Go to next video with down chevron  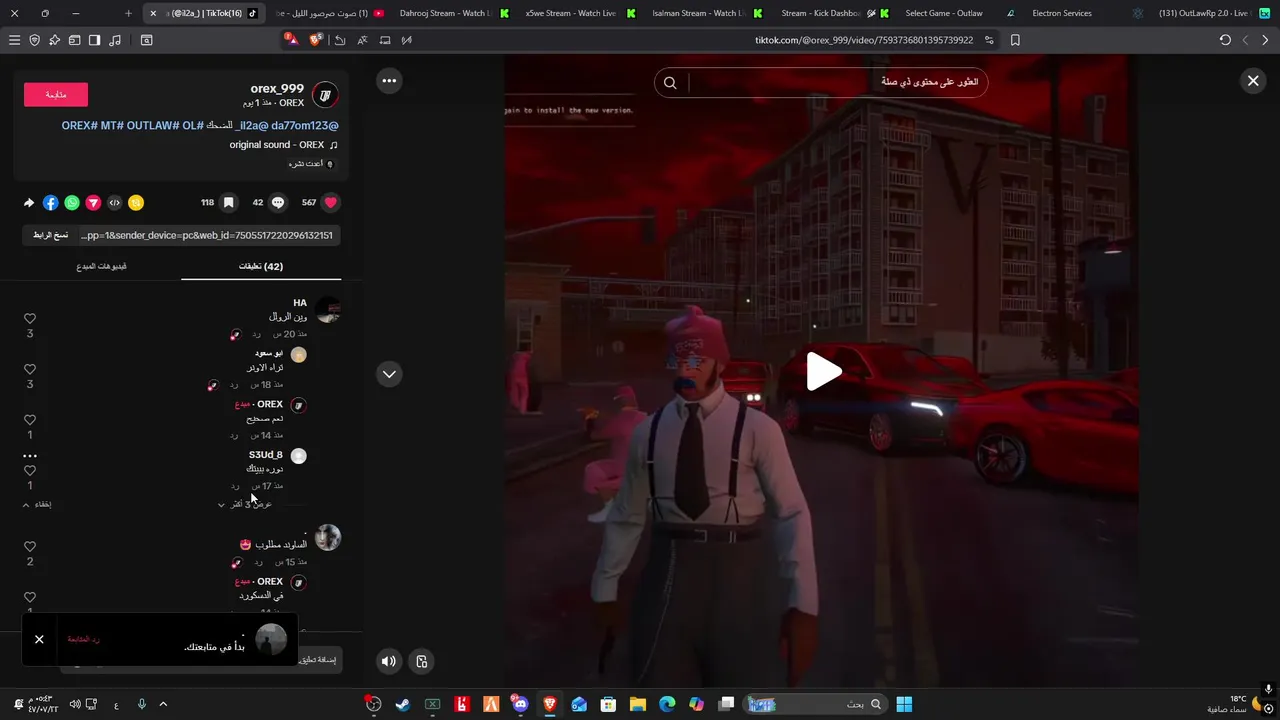(x=389, y=374)
